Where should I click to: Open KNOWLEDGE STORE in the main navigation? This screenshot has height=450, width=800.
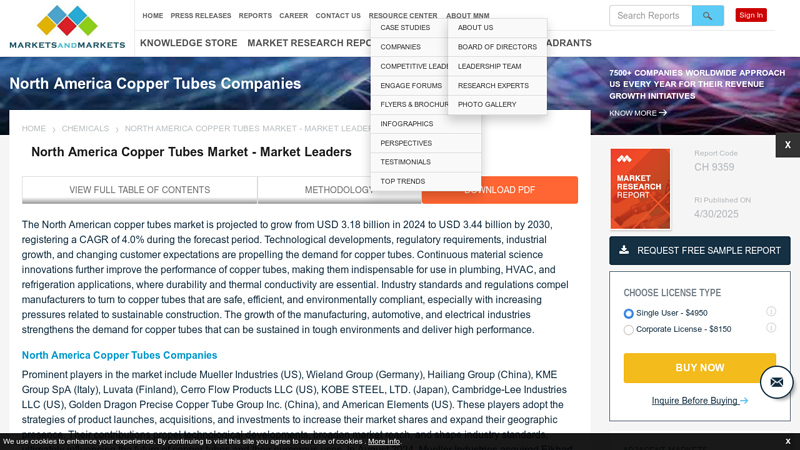tap(189, 43)
